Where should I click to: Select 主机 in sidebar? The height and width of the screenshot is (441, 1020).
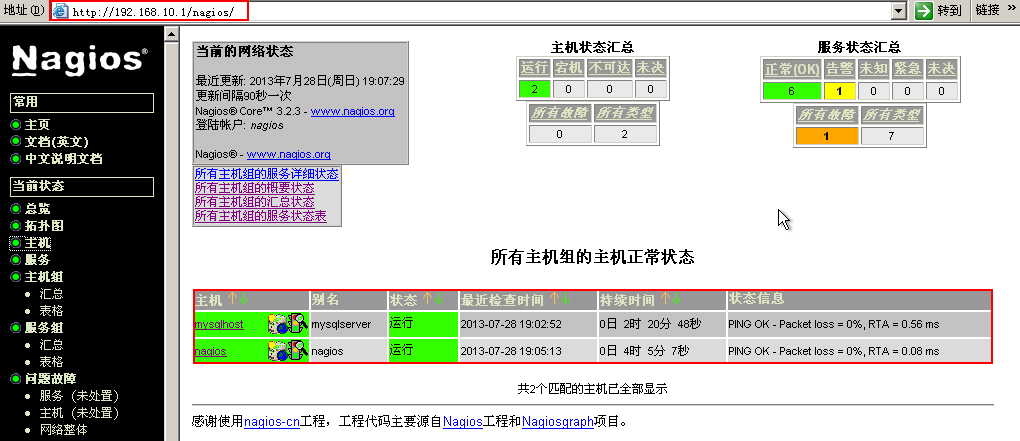click(x=37, y=243)
